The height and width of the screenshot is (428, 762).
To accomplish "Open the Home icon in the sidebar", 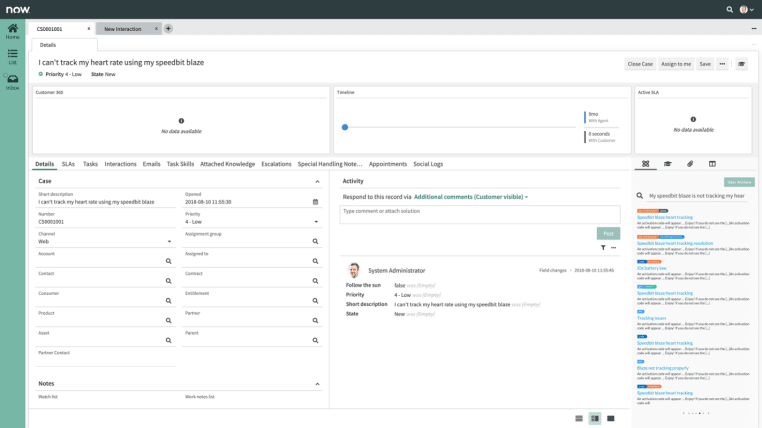I will coord(12,31).
